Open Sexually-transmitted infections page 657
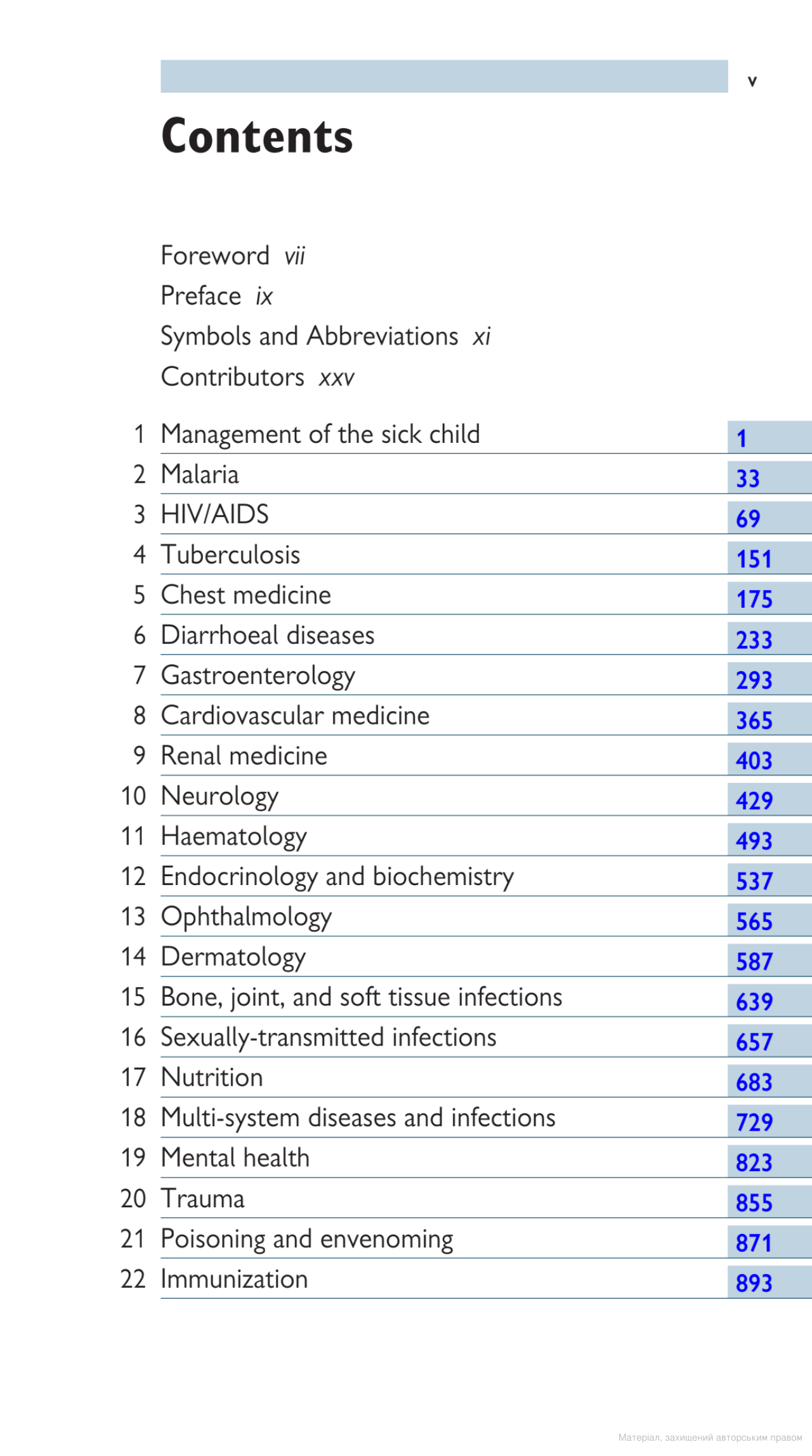Viewport: 812px width, 1456px height. [x=754, y=1042]
